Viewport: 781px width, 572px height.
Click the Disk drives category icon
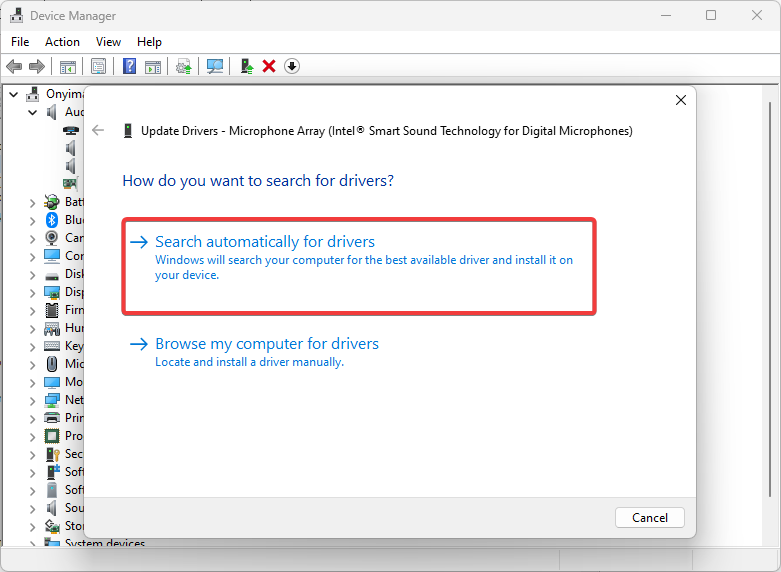click(x=52, y=276)
